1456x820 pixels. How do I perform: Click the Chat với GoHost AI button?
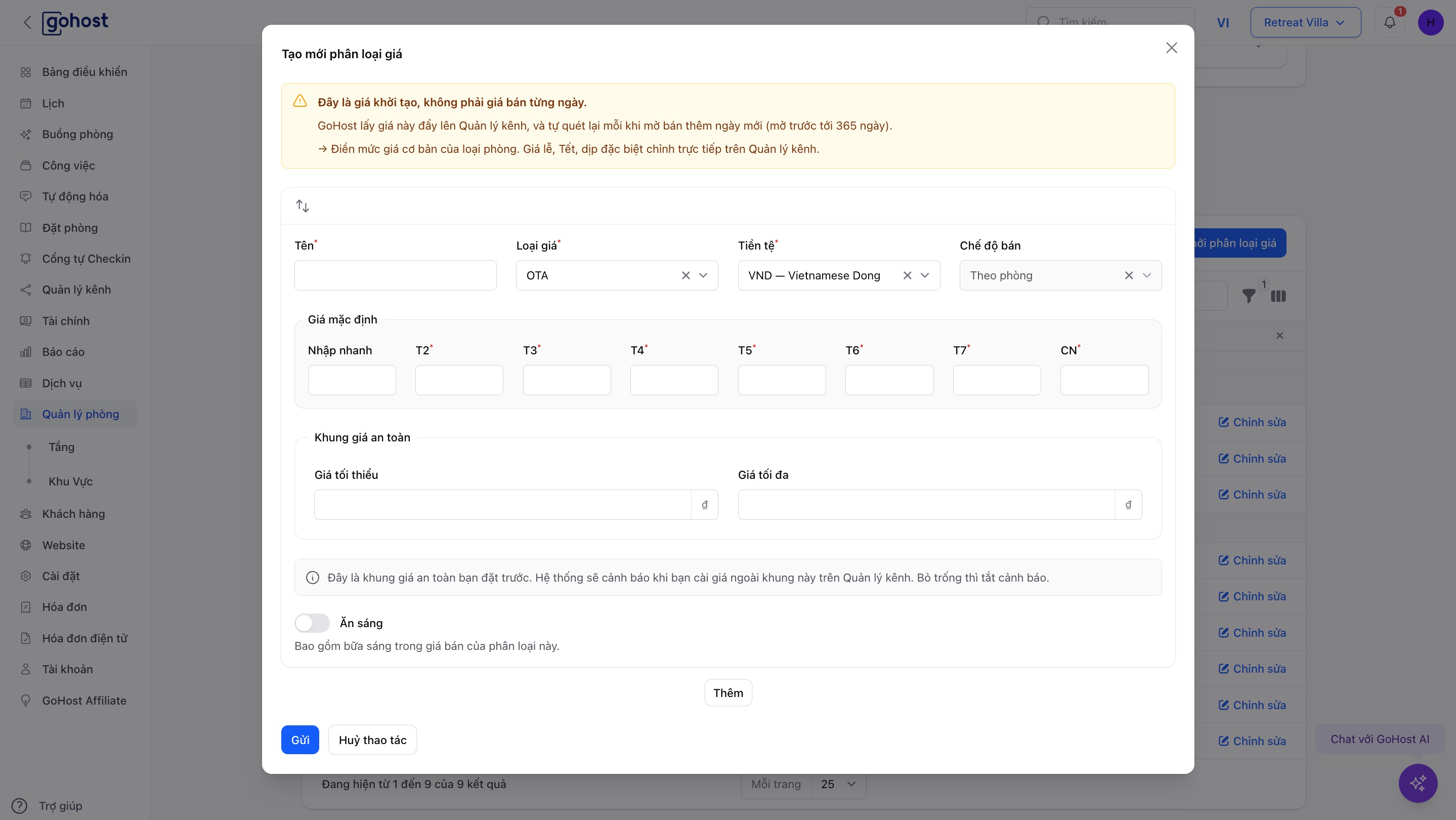[x=1380, y=739]
